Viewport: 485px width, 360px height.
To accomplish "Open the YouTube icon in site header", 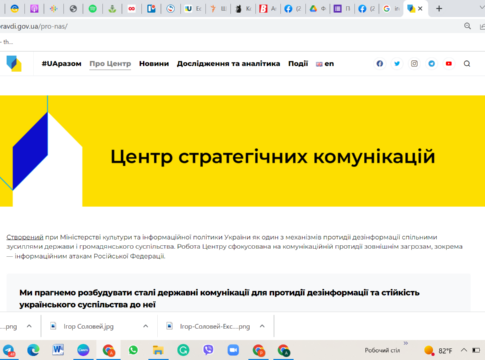I will coord(449,63).
